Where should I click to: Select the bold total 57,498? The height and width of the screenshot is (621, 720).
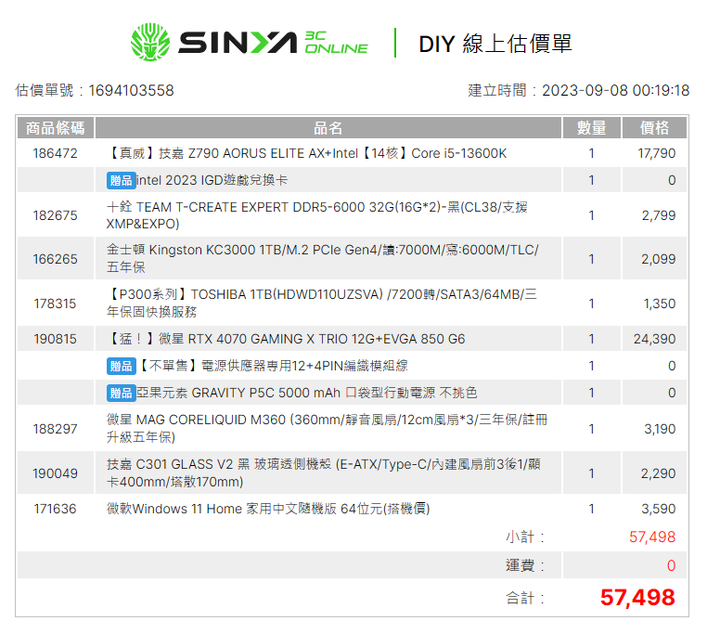638,598
